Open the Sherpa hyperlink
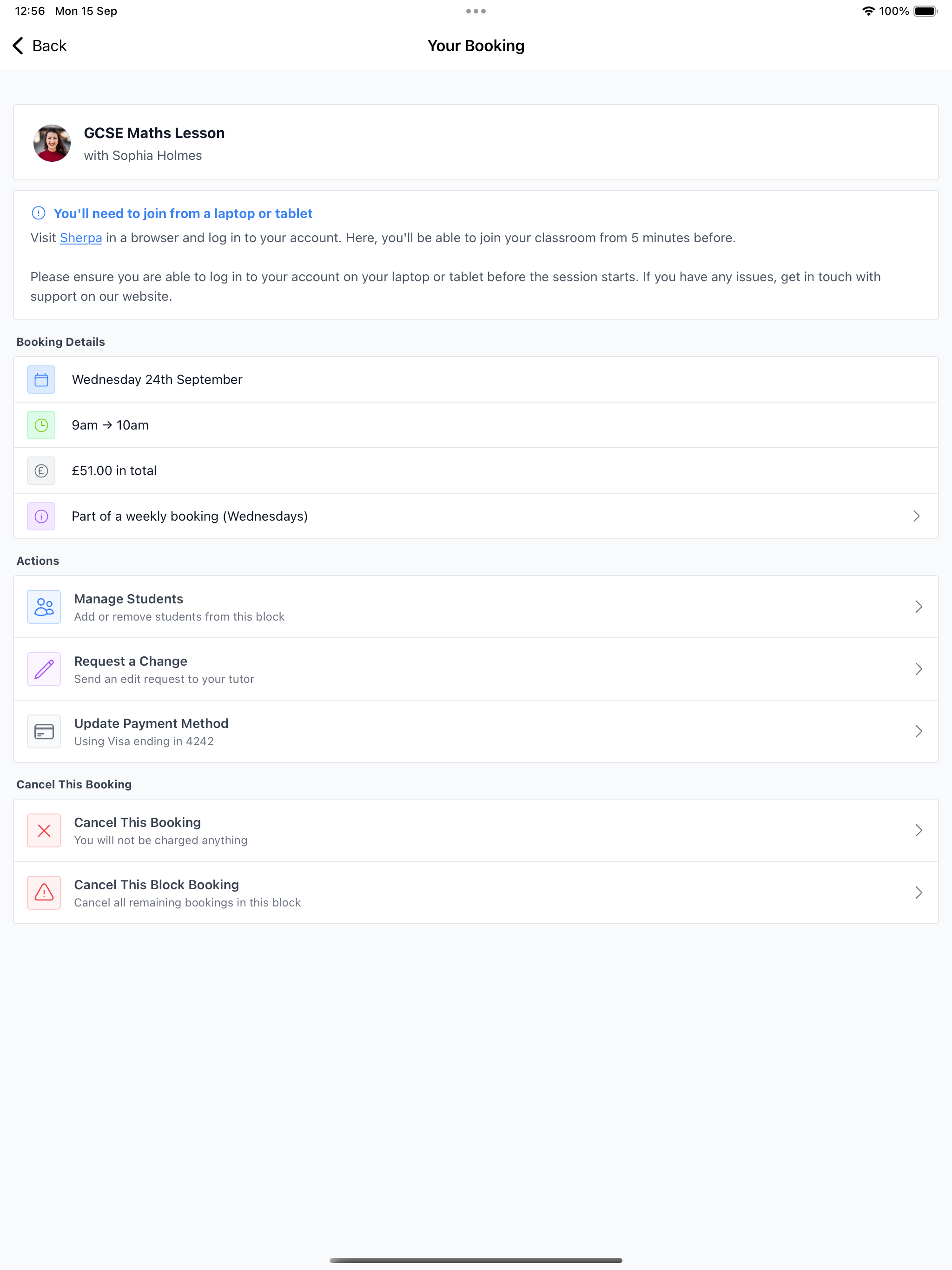Viewport: 952px width, 1270px height. [x=81, y=238]
